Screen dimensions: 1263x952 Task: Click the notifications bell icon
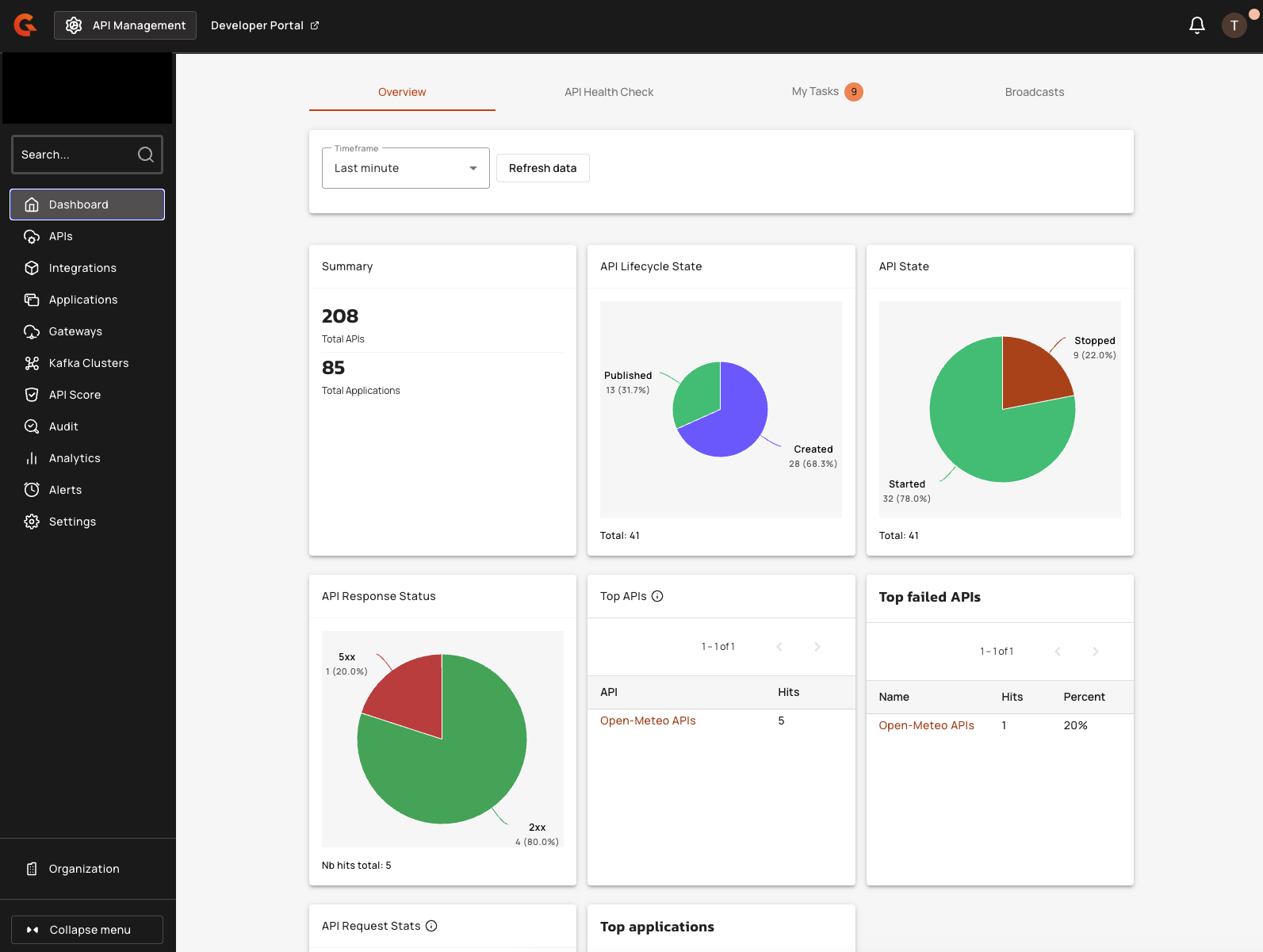(1196, 25)
